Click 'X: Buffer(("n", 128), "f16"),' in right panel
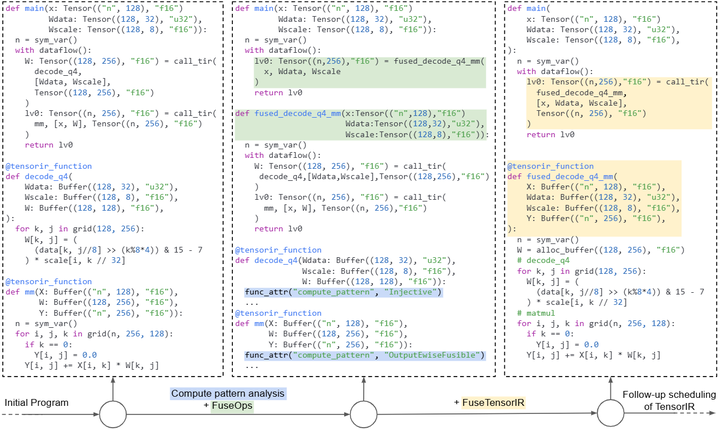The width and height of the screenshot is (720, 430). [596, 187]
